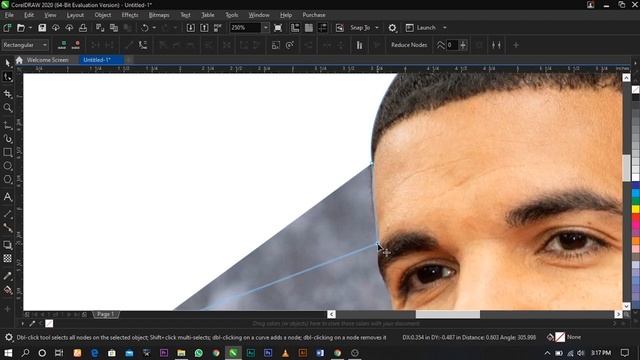
Task: Save the document with the floppy icon
Action: pyautogui.click(x=42, y=28)
